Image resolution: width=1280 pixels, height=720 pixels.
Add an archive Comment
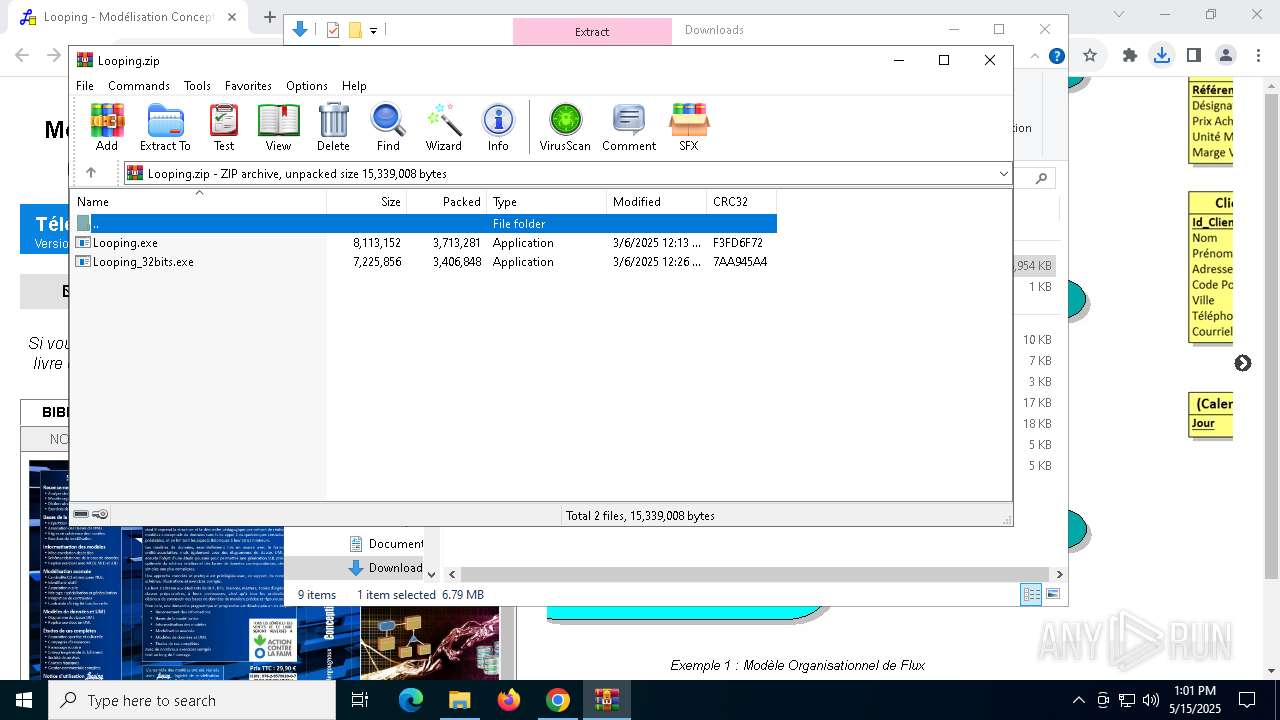[629, 127]
